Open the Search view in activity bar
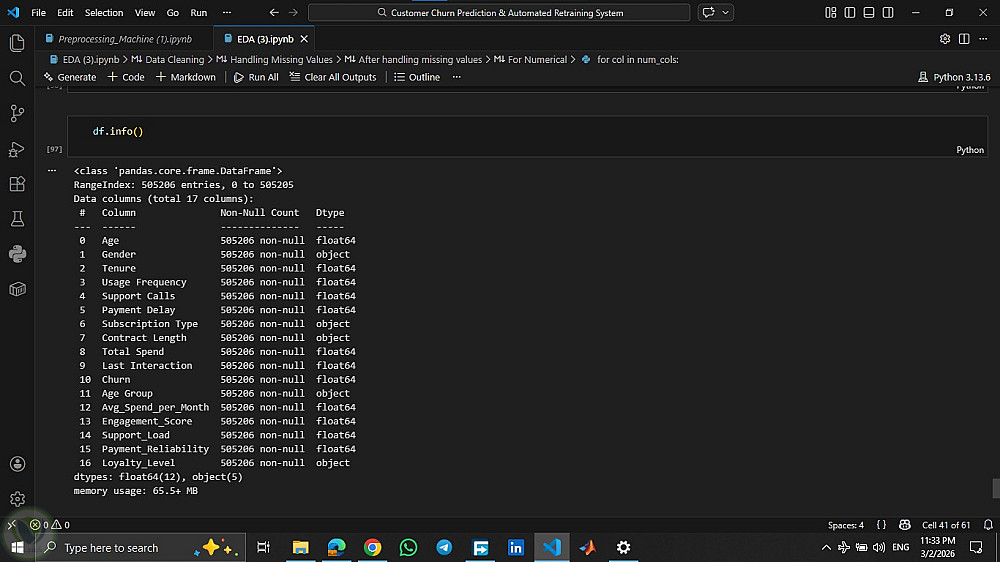Image resolution: width=1000 pixels, height=562 pixels. click(17, 78)
